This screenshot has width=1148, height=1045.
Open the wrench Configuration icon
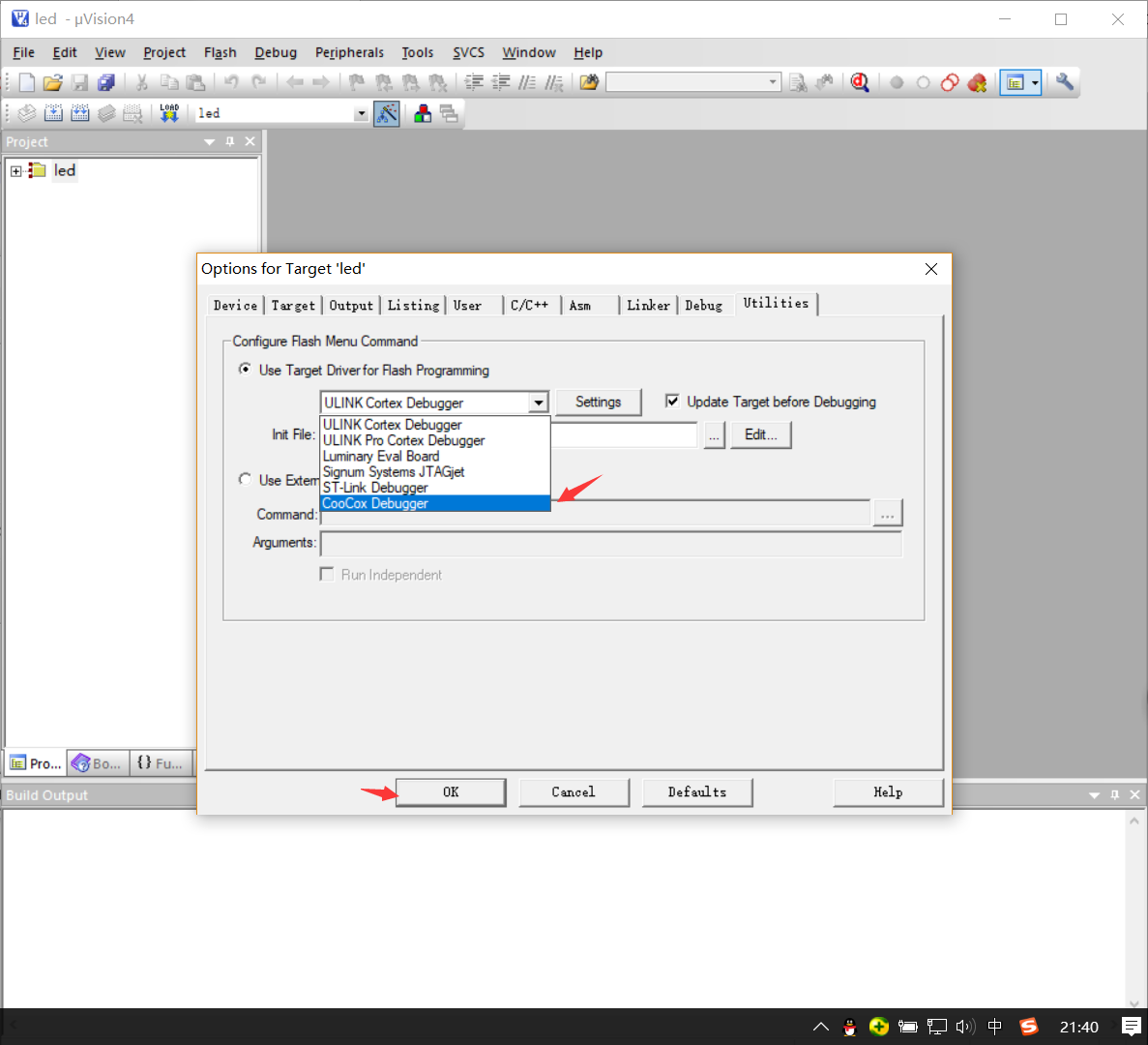coord(1065,82)
